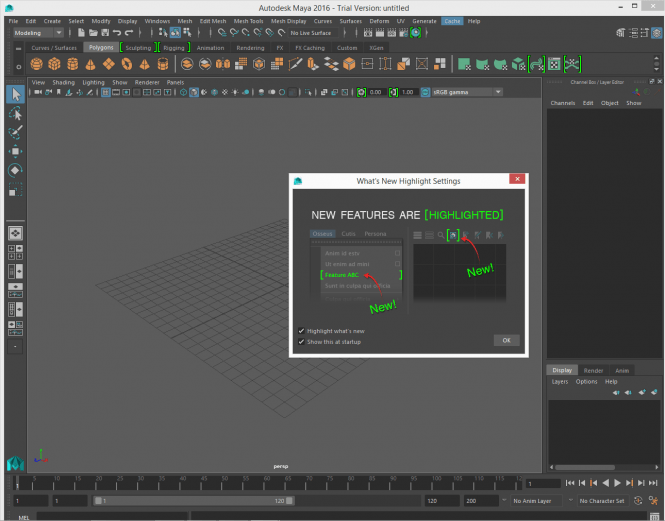The image size is (665, 521).
Task: Open the Deform menu
Action: 379,21
